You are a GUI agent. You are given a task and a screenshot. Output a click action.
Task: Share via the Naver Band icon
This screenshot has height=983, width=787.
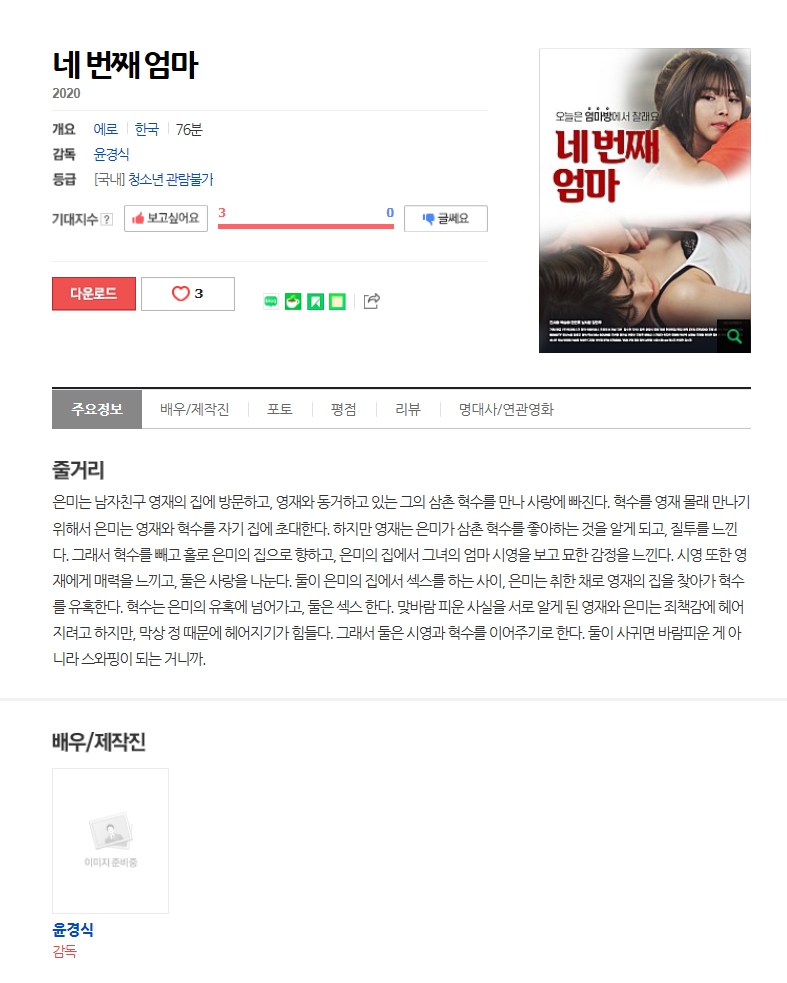[271, 302]
